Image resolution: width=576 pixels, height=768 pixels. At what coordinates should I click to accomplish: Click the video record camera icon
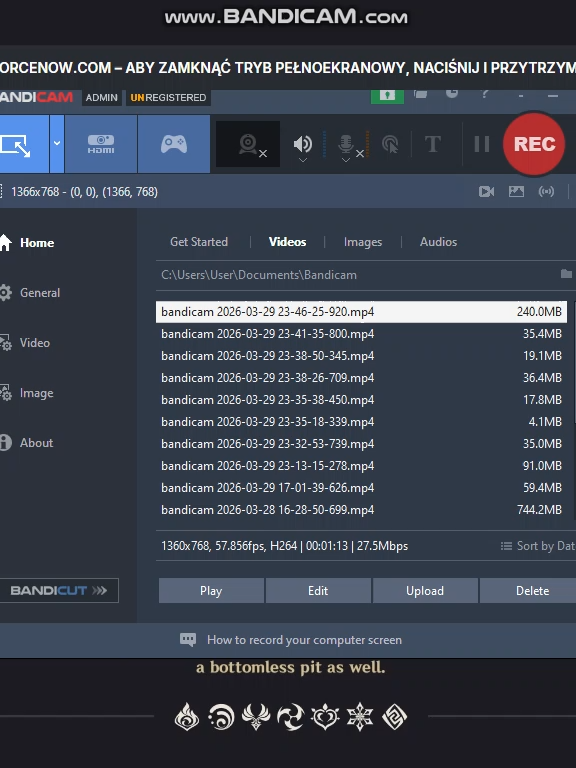pyautogui.click(x=486, y=192)
